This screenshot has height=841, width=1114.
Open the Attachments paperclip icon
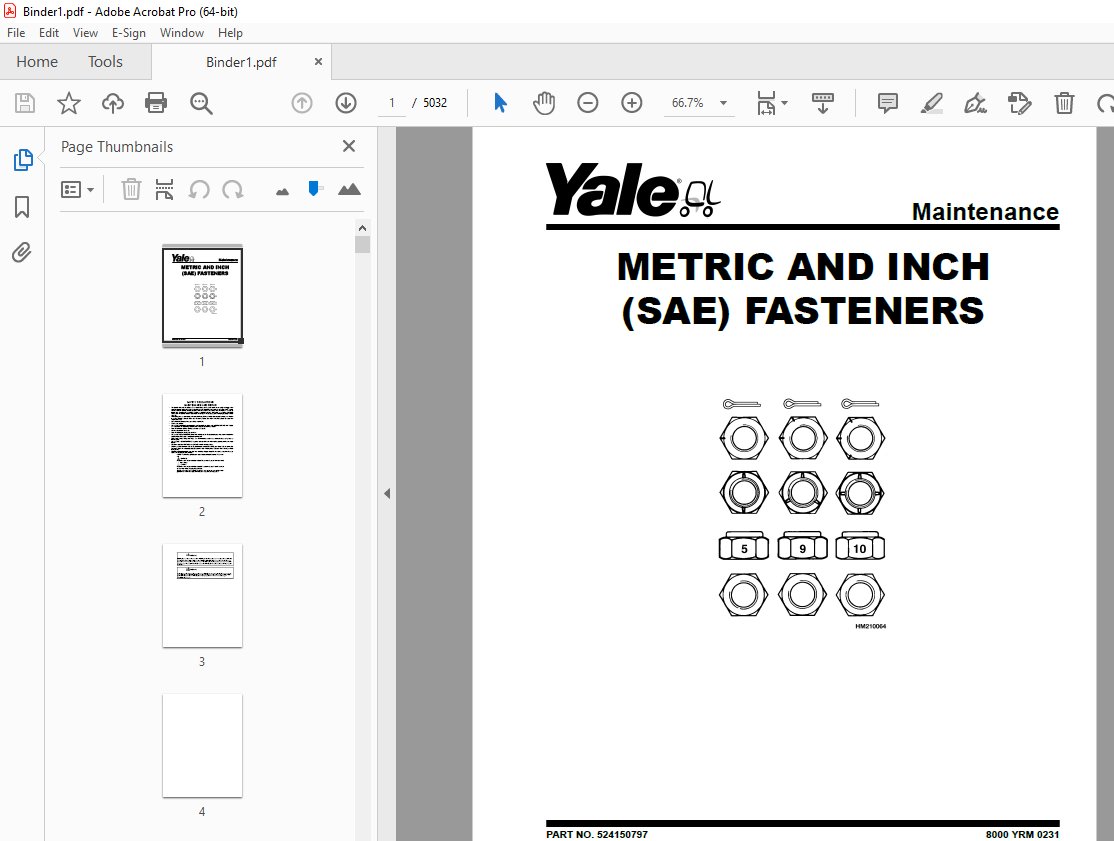click(x=21, y=252)
